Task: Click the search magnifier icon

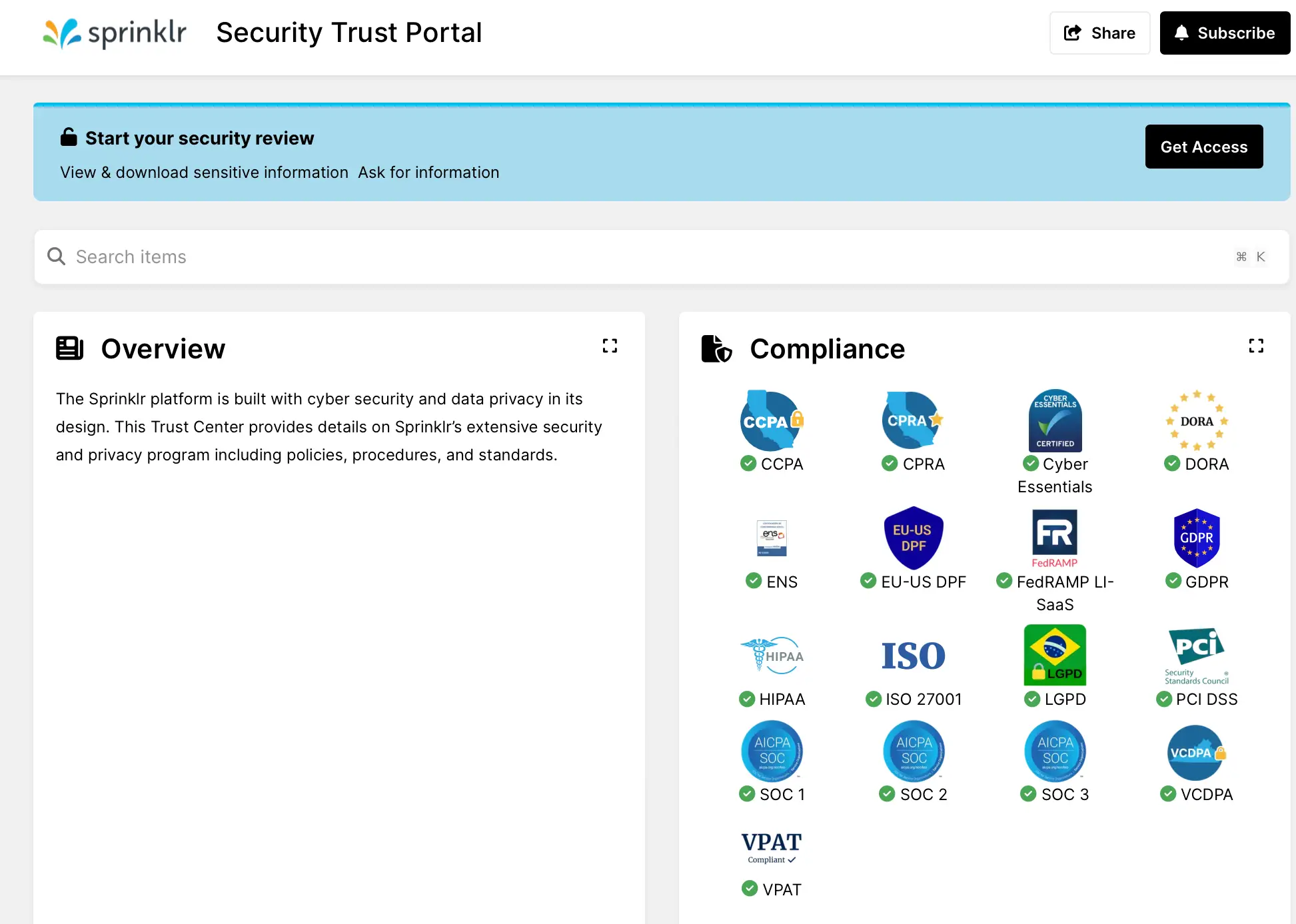Action: (56, 256)
